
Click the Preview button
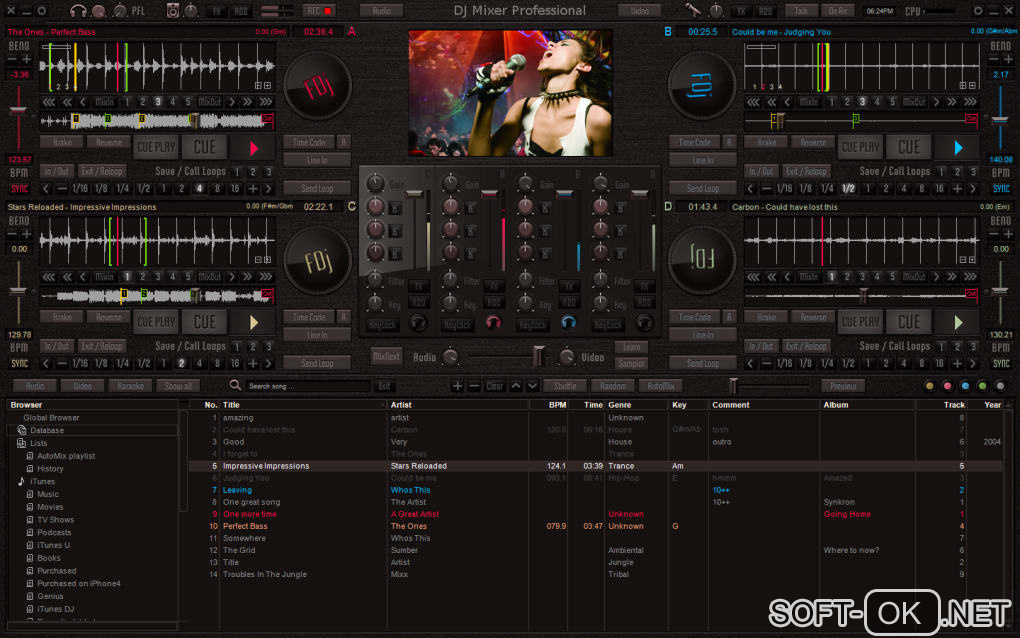[843, 386]
